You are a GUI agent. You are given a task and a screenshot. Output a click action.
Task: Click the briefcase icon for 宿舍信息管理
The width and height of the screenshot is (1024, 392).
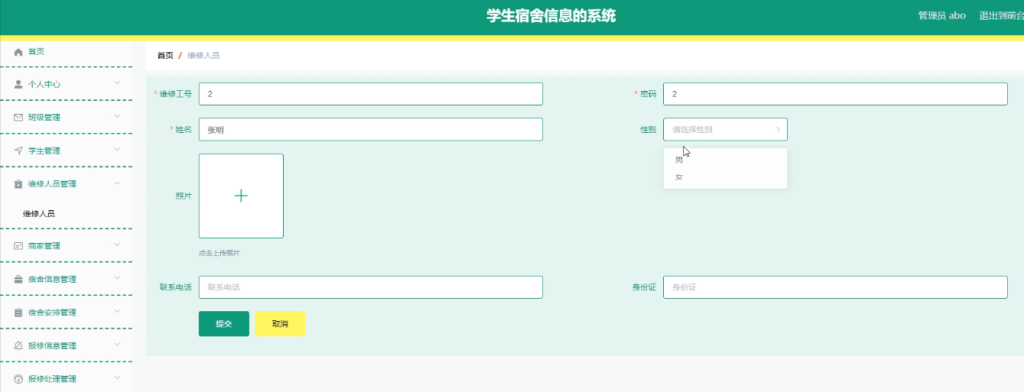[18, 280]
